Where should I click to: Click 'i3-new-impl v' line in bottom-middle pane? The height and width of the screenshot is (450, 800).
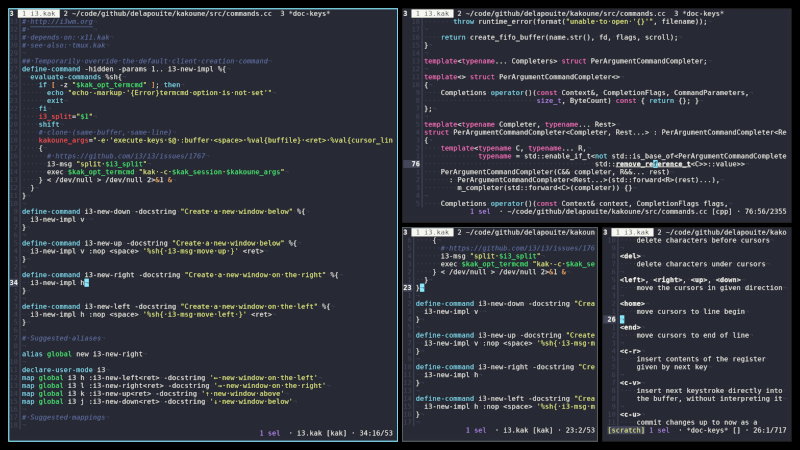click(451, 311)
